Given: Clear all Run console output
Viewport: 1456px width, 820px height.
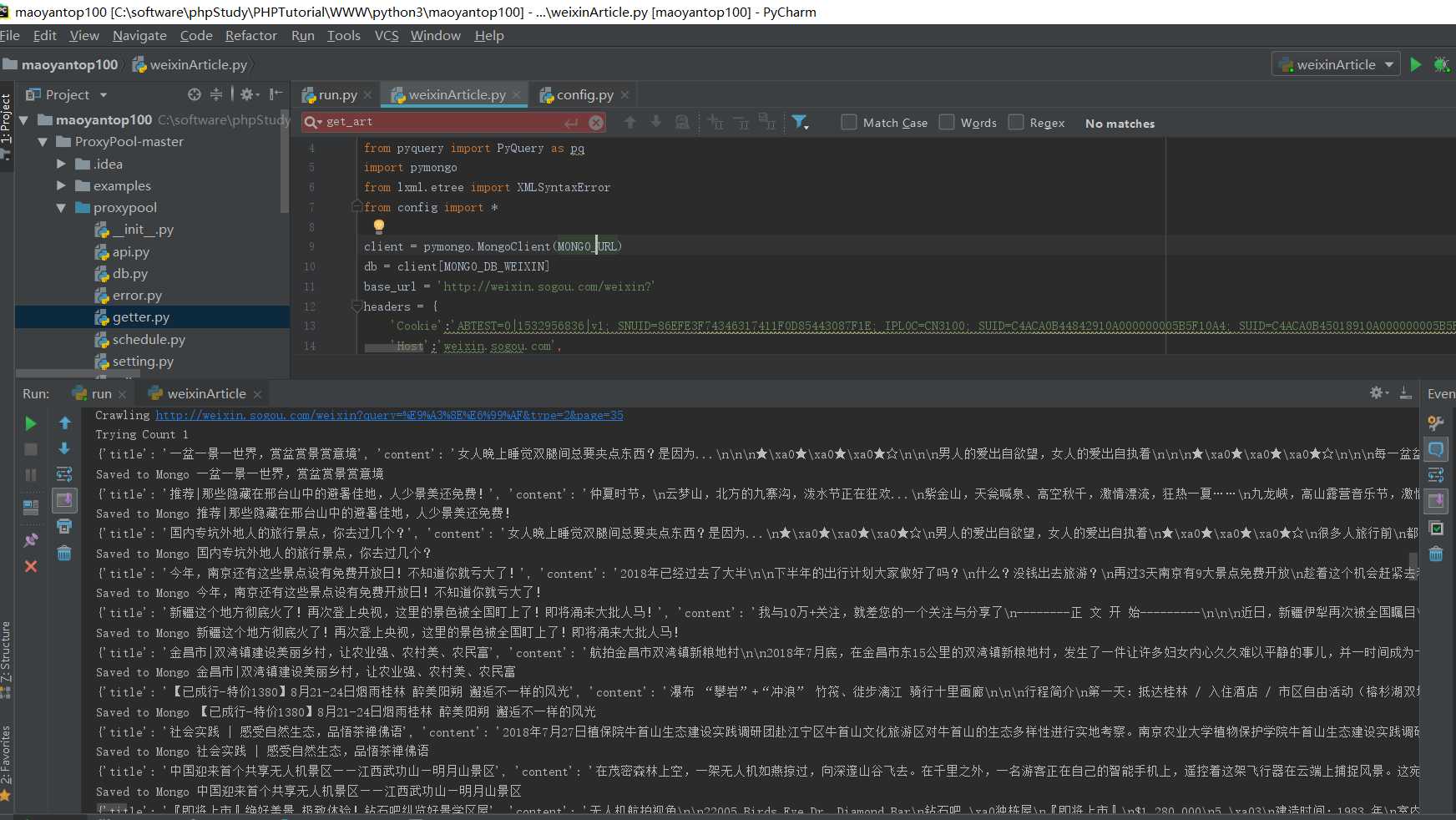Looking at the screenshot, I should pos(64,553).
